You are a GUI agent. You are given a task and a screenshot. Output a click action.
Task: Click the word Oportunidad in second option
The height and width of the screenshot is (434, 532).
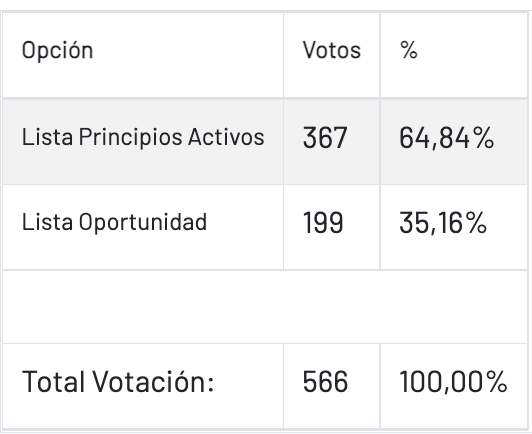[143, 222]
